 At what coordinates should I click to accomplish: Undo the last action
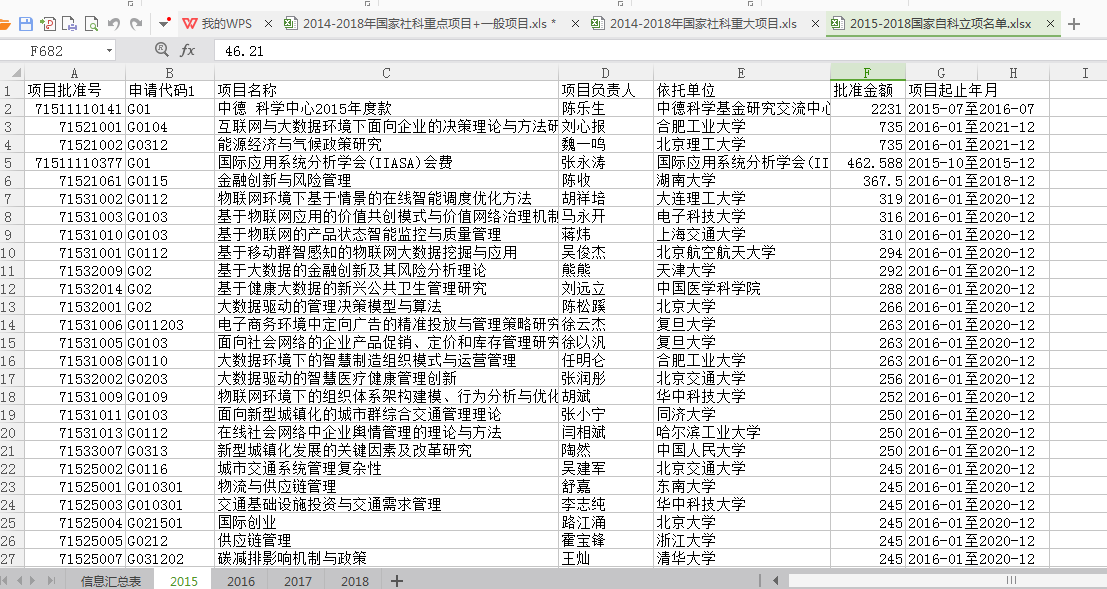(x=114, y=24)
